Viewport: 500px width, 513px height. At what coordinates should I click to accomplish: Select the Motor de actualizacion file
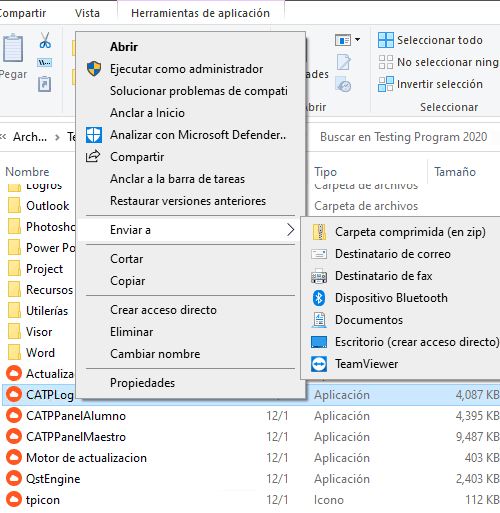click(86, 458)
